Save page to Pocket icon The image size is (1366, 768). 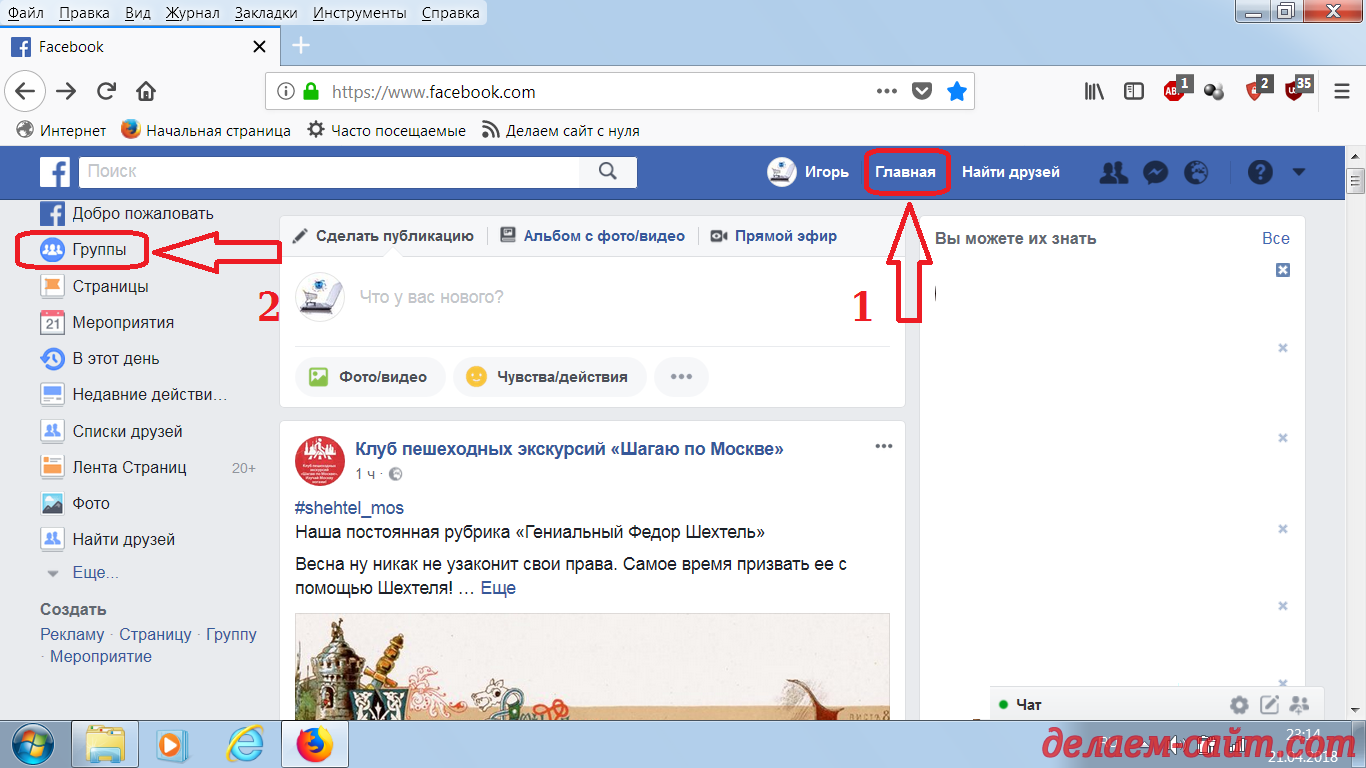click(x=922, y=91)
